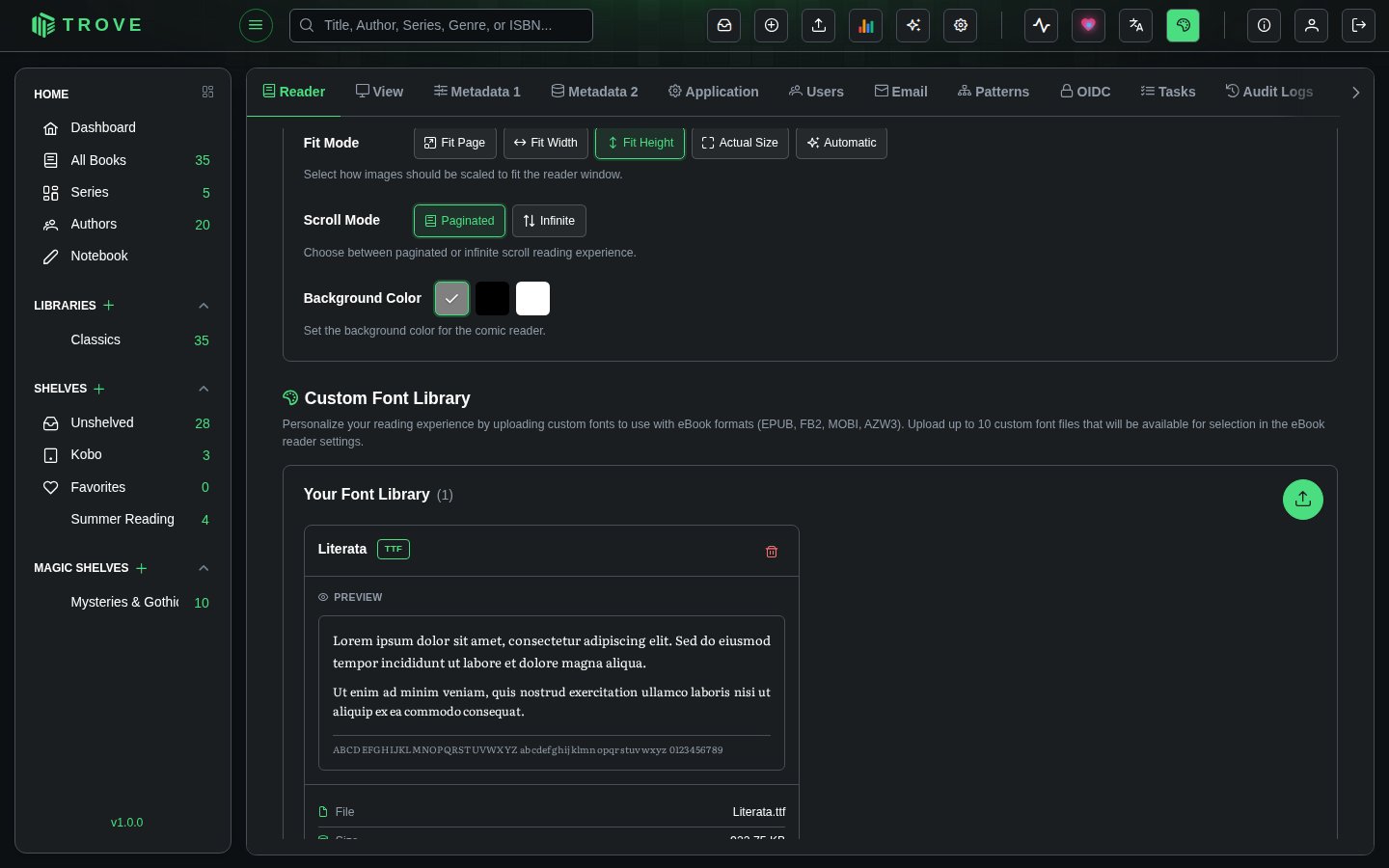1389x868 pixels.
Task: Open the inbox tray icon in top bar
Action: [x=724, y=25]
